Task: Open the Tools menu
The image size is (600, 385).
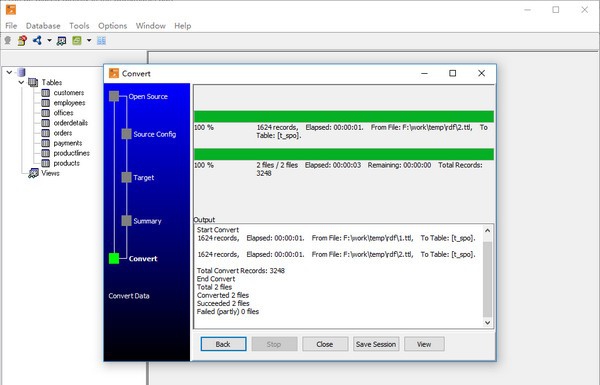Action: pos(79,26)
